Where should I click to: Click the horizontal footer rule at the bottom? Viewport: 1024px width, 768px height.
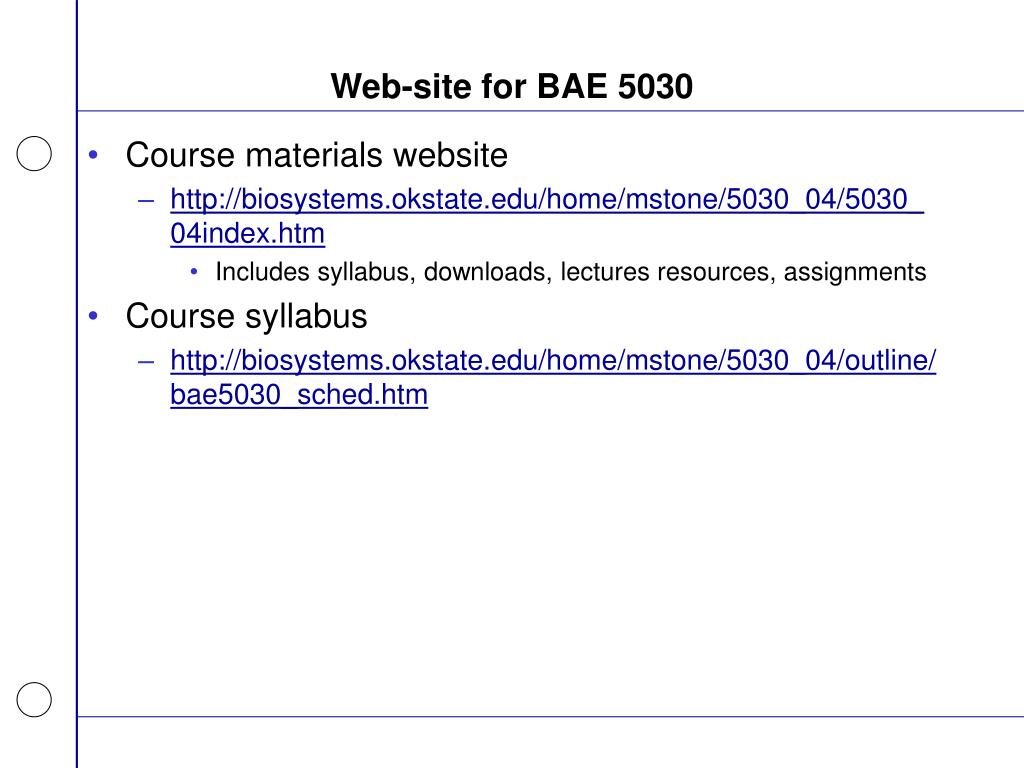pos(551,716)
